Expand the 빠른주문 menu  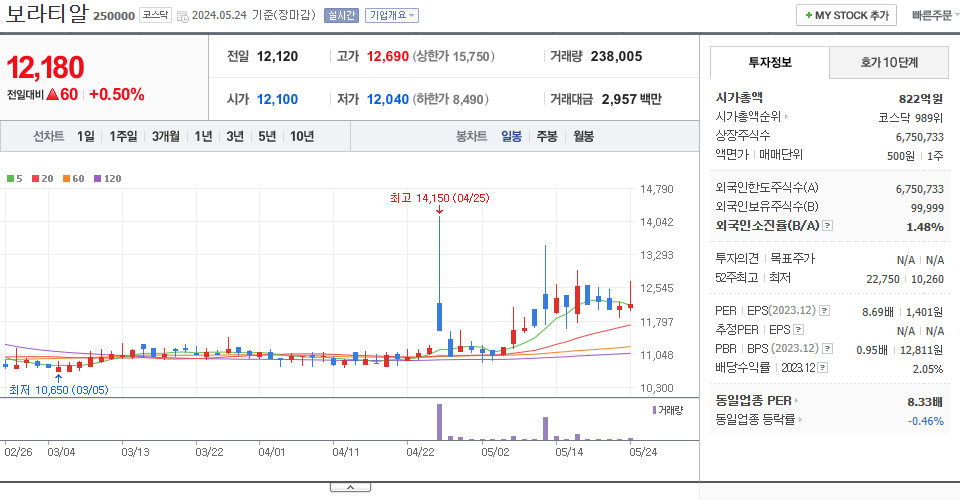pos(934,15)
